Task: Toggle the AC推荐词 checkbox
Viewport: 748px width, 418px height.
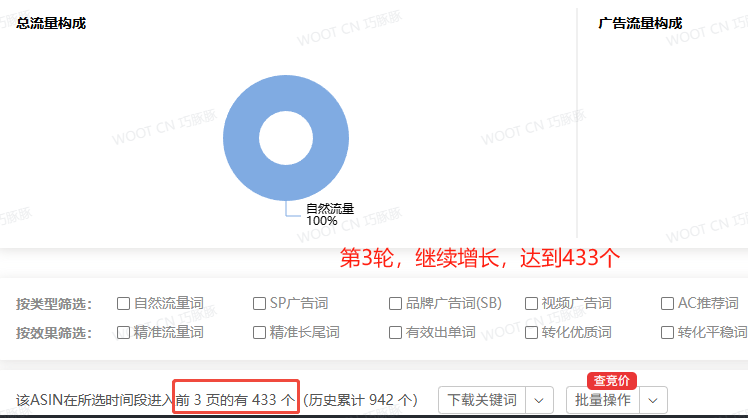Action: 668,303
